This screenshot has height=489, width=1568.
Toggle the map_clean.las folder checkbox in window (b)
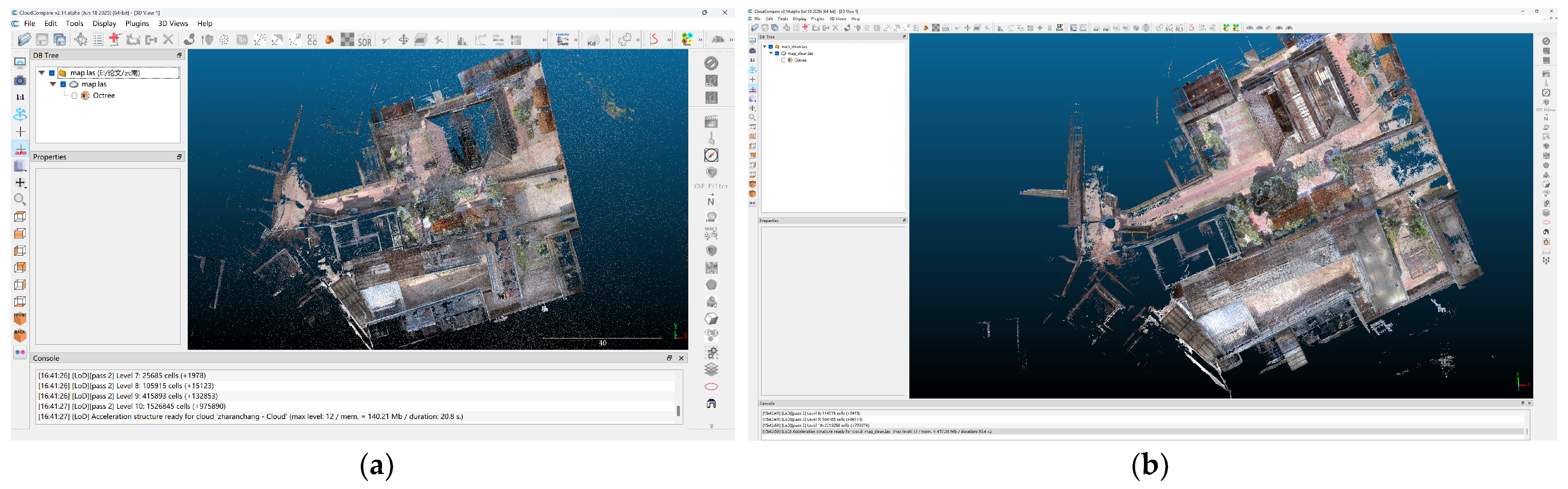point(771,47)
